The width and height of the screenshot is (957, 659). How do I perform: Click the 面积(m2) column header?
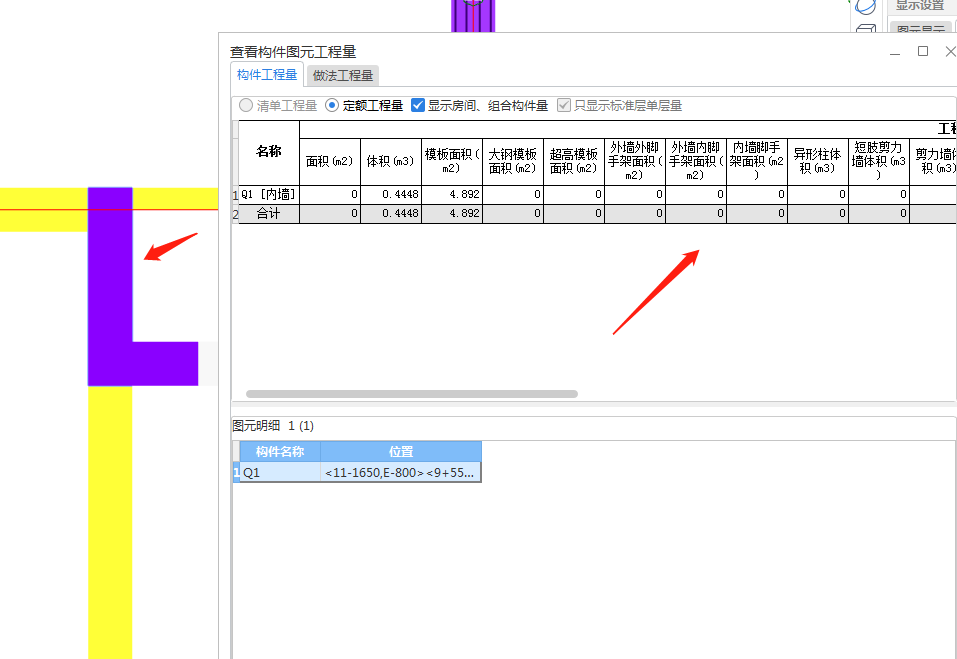click(330, 162)
